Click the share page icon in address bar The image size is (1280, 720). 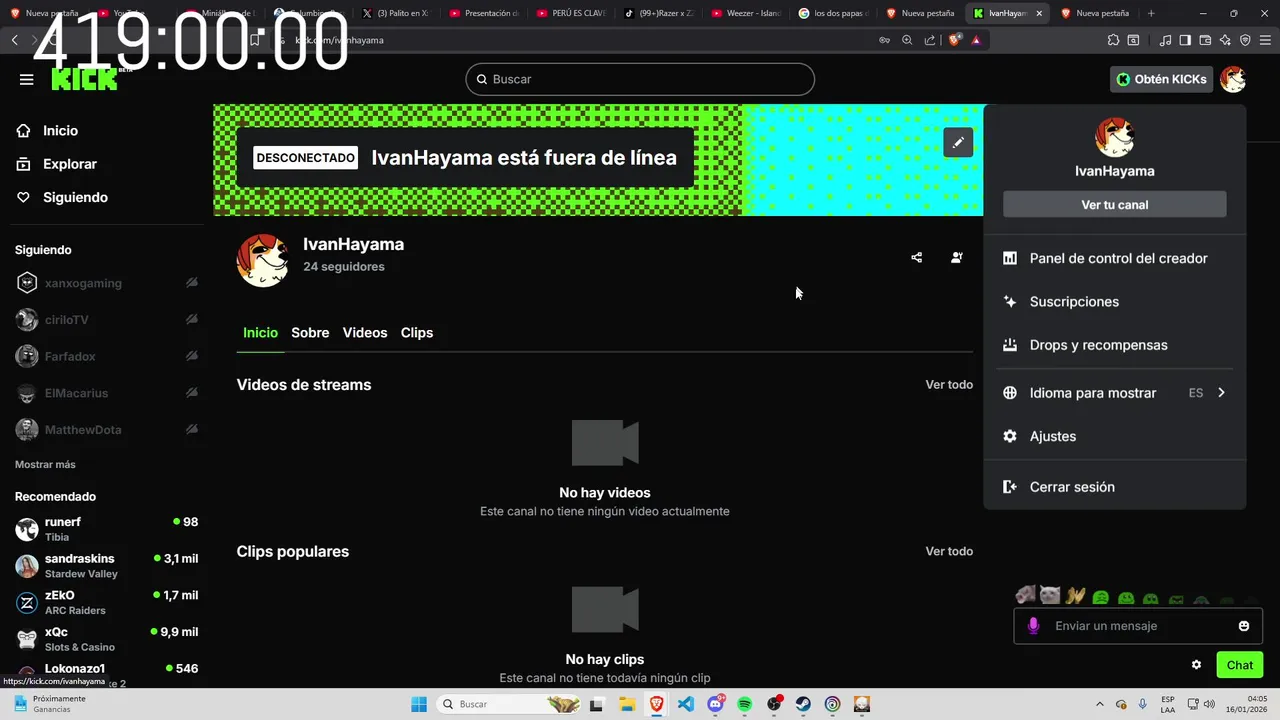pyautogui.click(x=930, y=40)
